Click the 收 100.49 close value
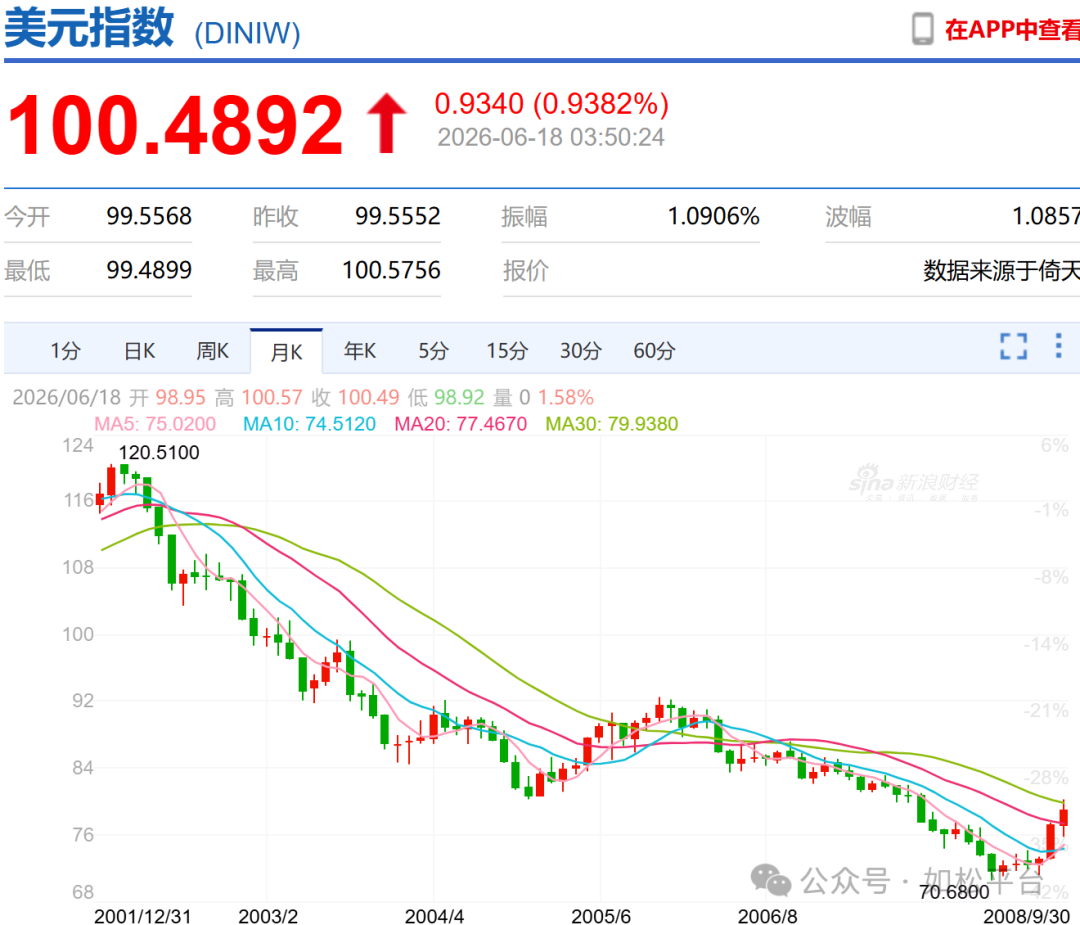Image resolution: width=1080 pixels, height=925 pixels. (x=355, y=397)
